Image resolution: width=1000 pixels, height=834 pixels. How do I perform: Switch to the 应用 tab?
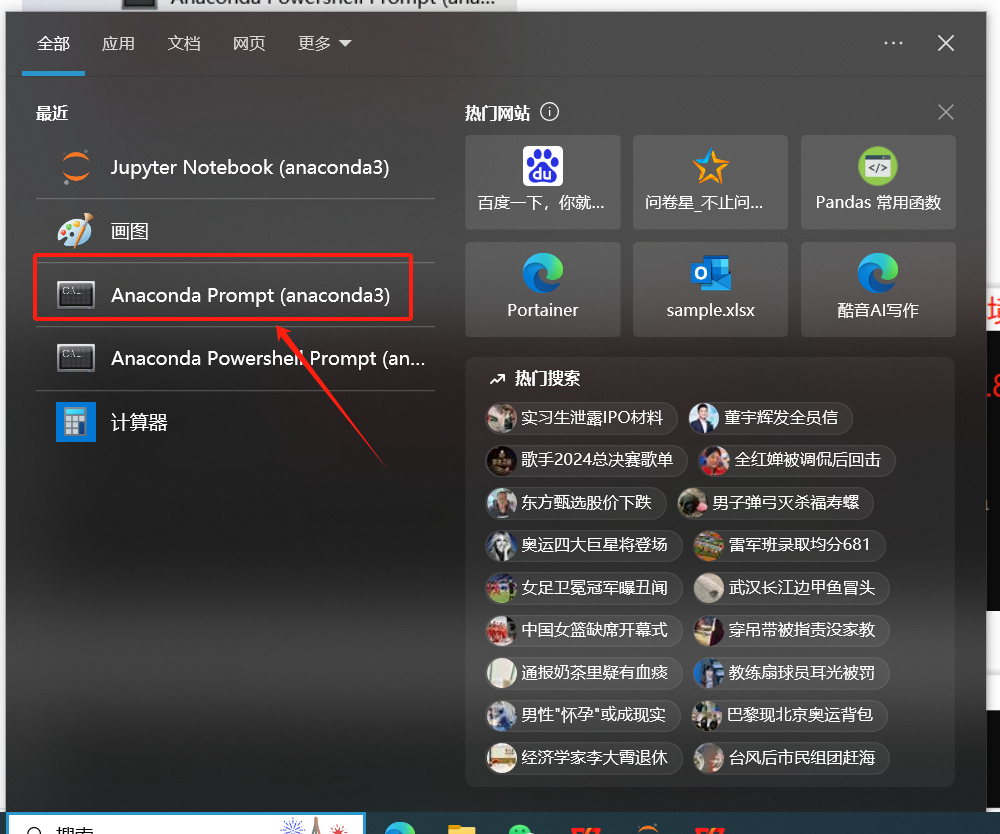119,43
